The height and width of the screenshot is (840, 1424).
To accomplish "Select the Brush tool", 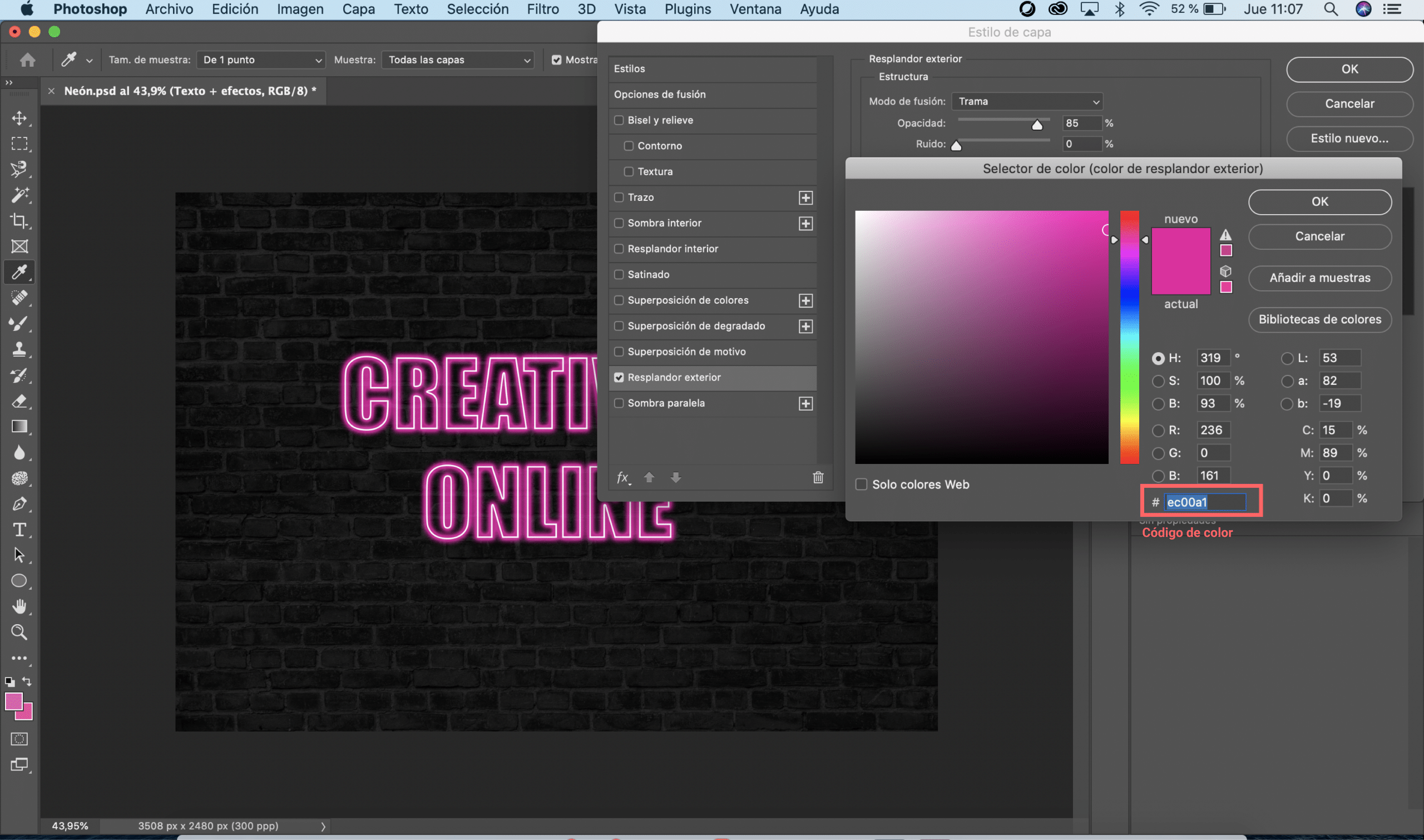I will click(x=19, y=323).
